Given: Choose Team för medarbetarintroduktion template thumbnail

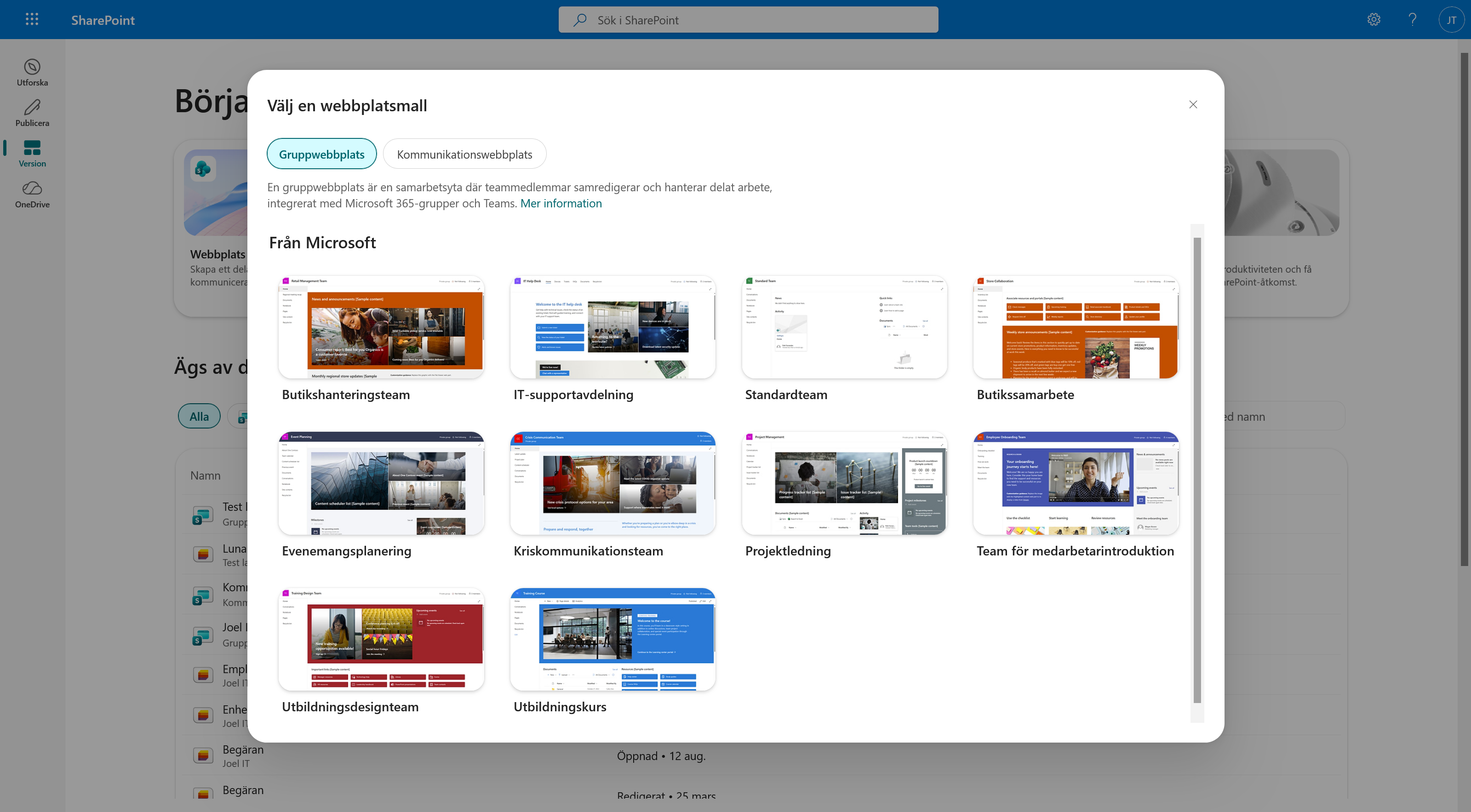Looking at the screenshot, I should coord(1076,483).
